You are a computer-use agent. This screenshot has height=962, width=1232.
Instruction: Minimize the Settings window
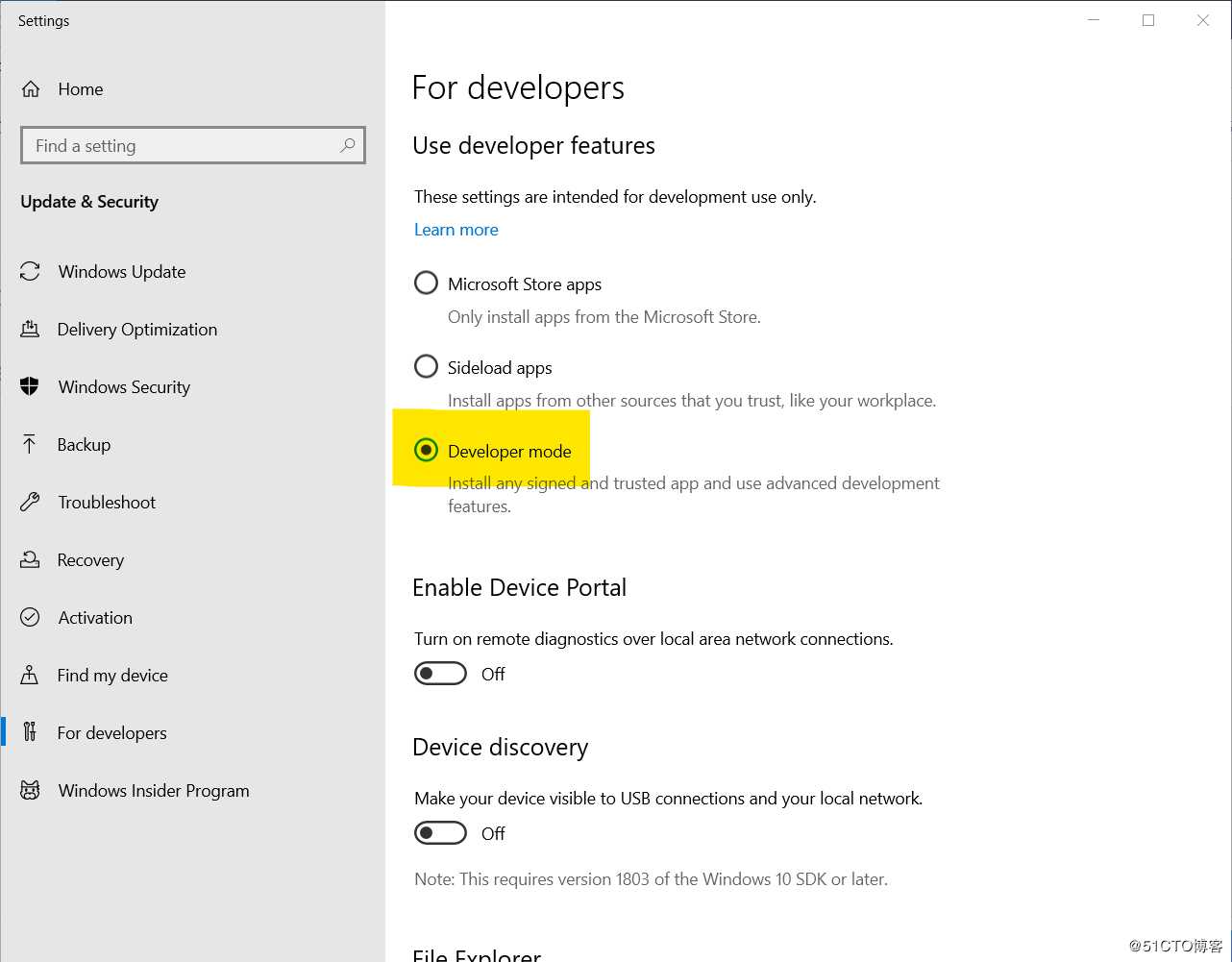[x=1094, y=20]
